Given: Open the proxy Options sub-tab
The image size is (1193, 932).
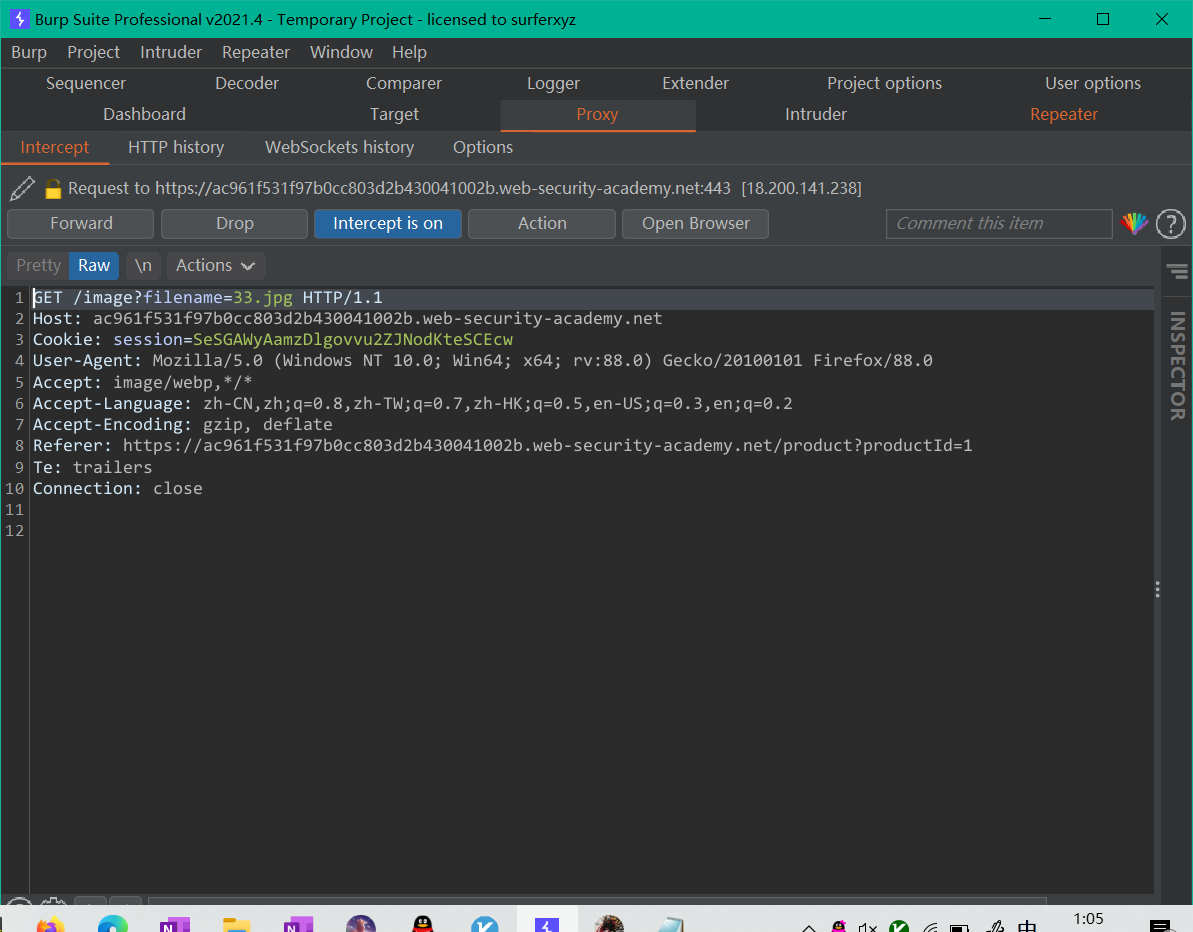Looking at the screenshot, I should tap(482, 148).
